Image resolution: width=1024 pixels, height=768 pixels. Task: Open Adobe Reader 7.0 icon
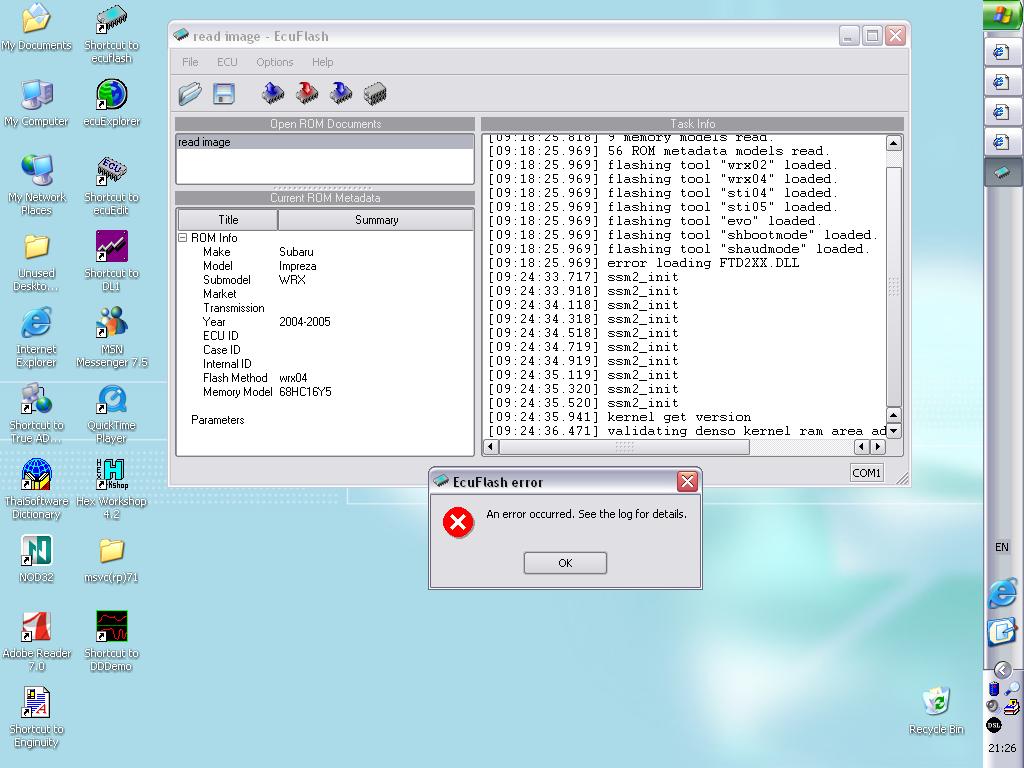[36, 642]
